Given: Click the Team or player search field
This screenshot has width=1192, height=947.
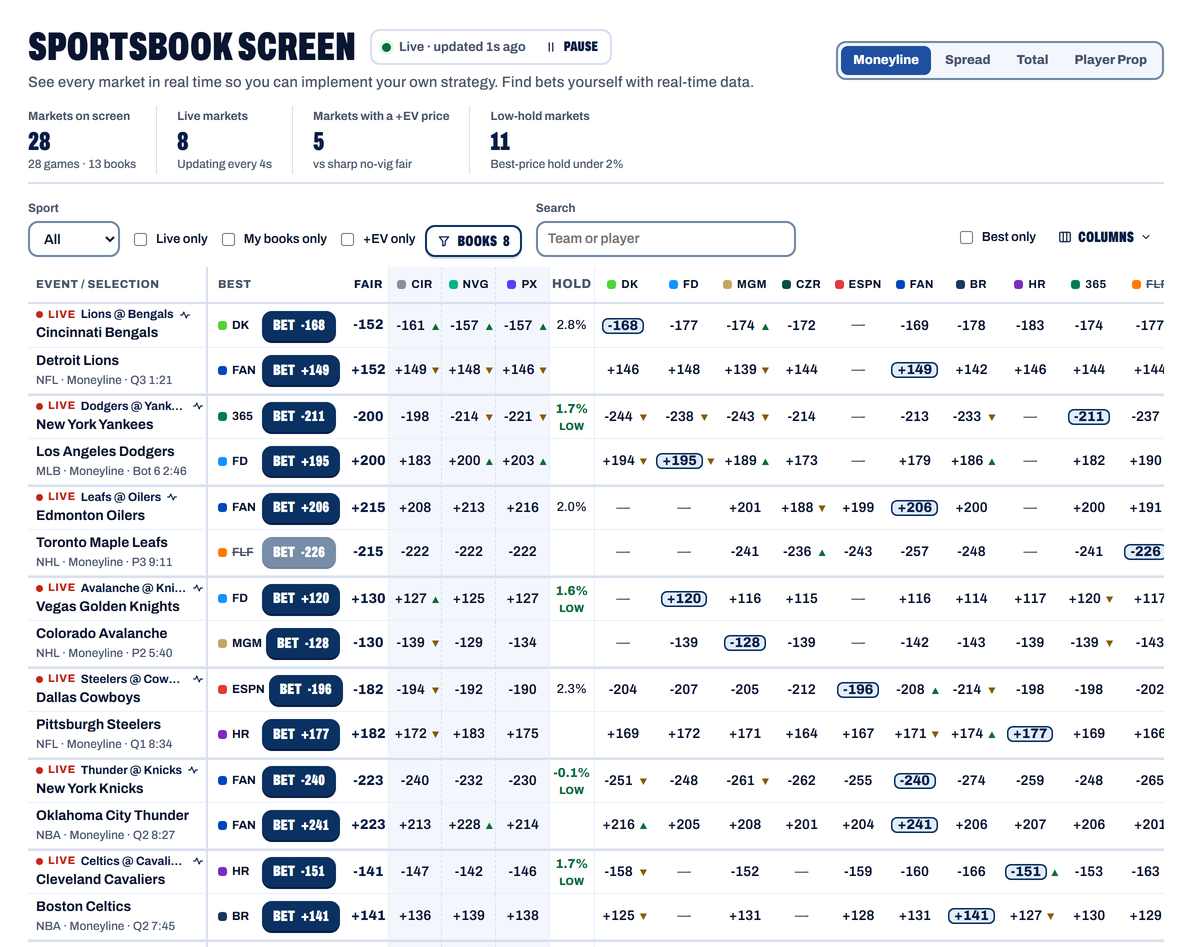Looking at the screenshot, I should coord(666,239).
